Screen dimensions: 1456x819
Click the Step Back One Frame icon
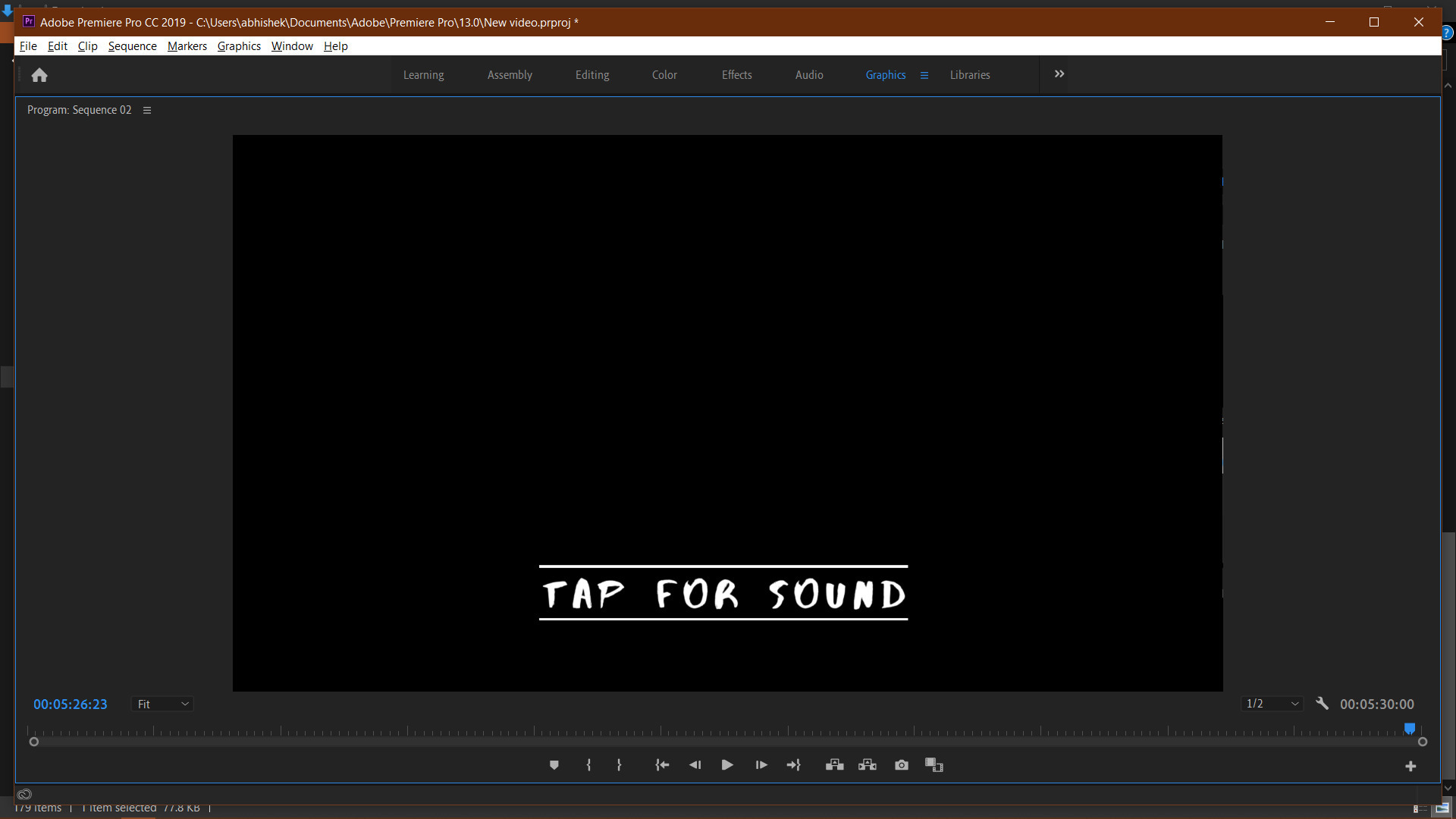tap(695, 765)
